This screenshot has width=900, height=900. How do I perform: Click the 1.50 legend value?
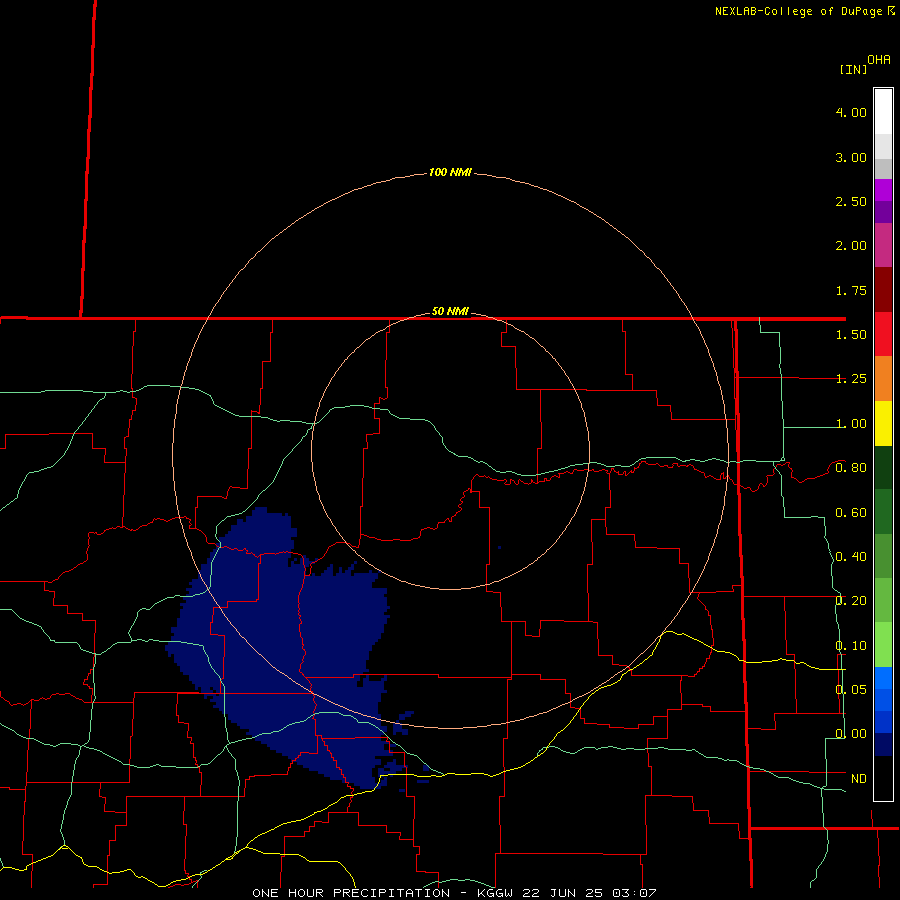click(851, 335)
